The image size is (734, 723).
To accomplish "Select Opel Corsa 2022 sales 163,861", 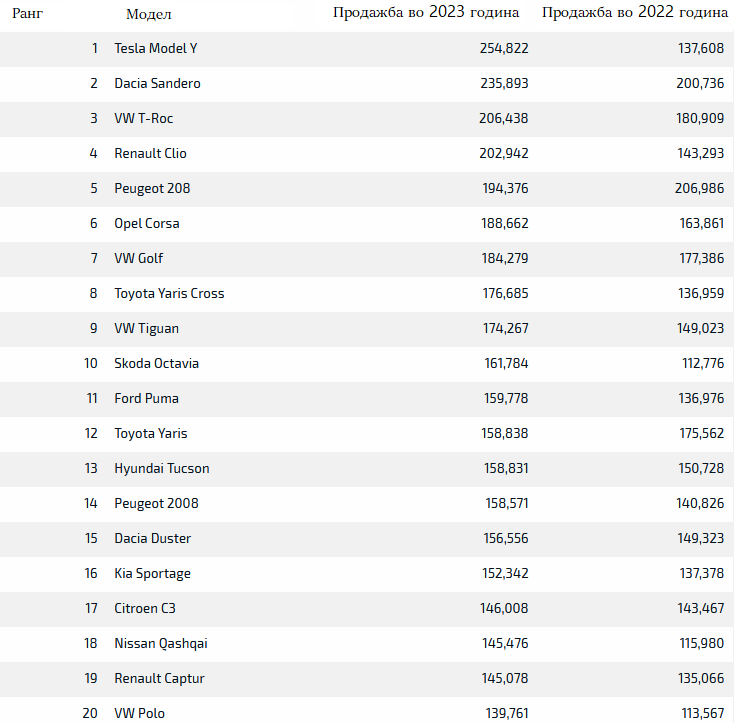I will (701, 224).
